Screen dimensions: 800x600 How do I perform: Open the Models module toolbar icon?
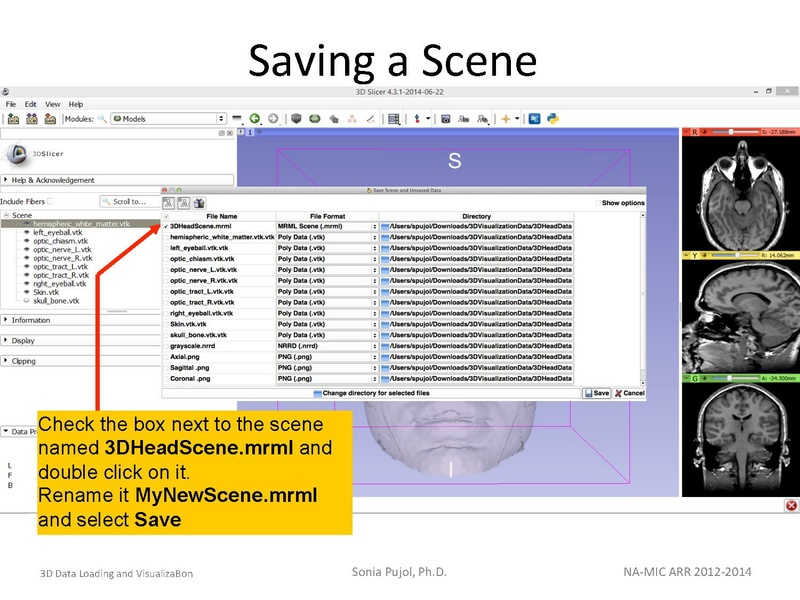(315, 118)
